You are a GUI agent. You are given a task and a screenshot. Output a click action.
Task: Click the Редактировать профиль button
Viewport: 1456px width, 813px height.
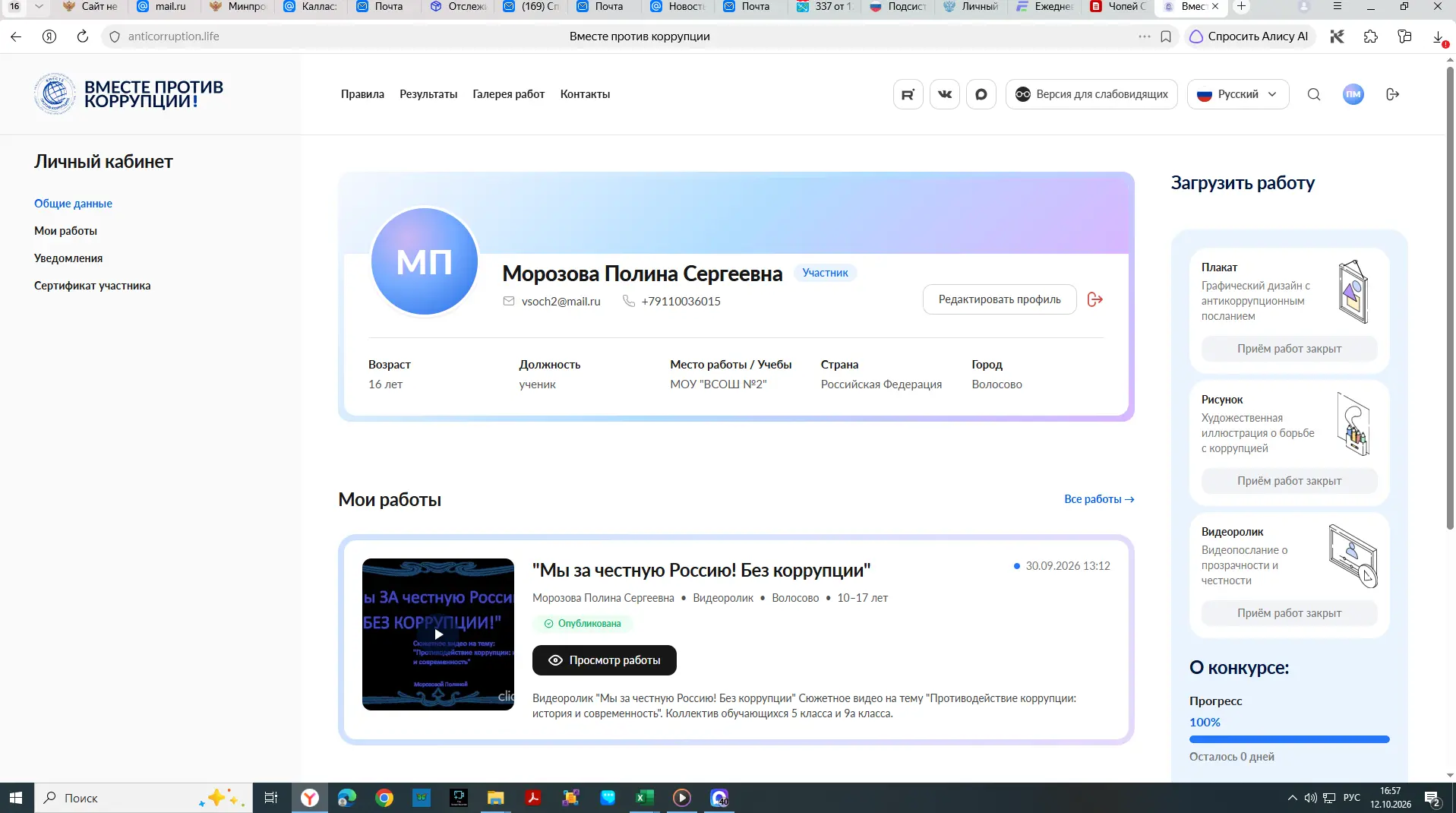tap(999, 299)
